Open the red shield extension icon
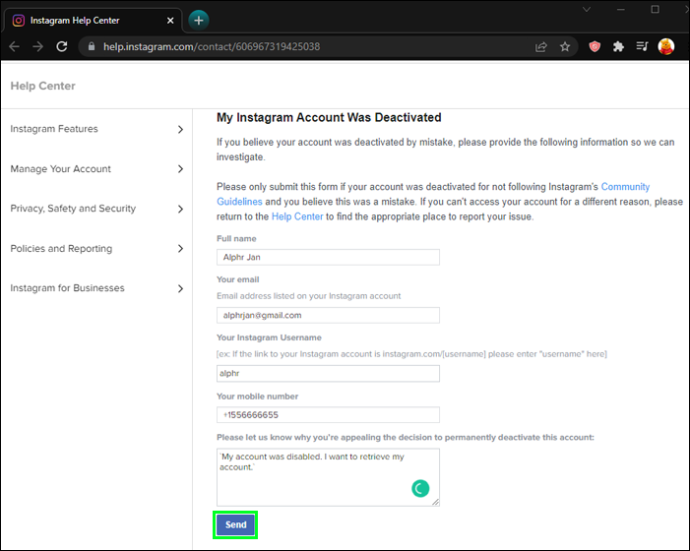The image size is (690, 551). click(x=595, y=47)
